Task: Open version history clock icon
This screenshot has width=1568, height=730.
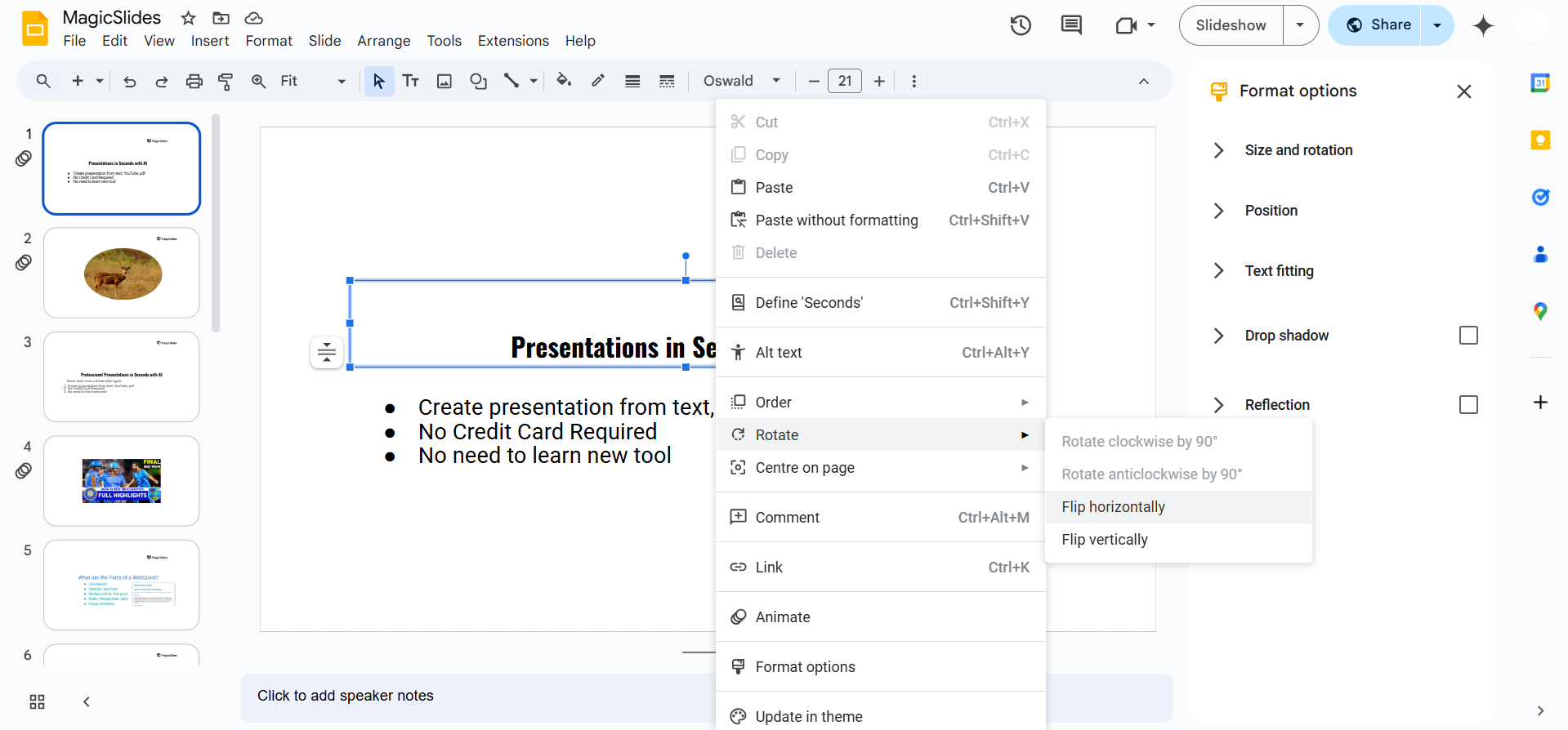Action: (1021, 25)
